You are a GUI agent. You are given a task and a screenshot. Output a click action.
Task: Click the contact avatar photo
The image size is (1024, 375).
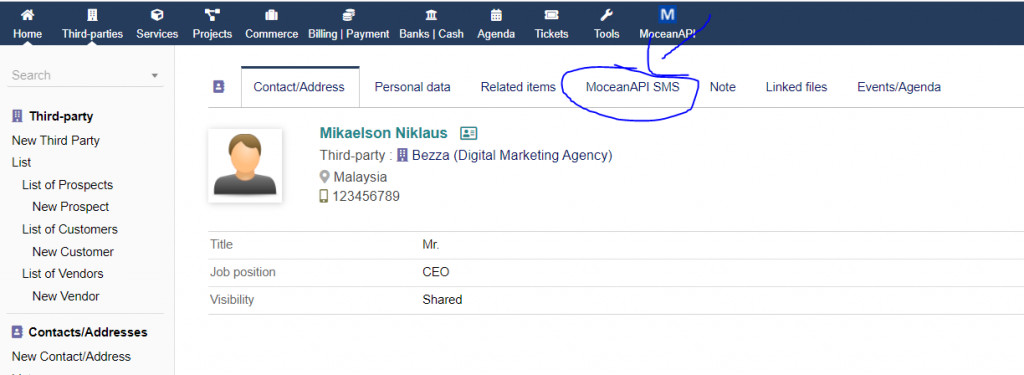[245, 165]
